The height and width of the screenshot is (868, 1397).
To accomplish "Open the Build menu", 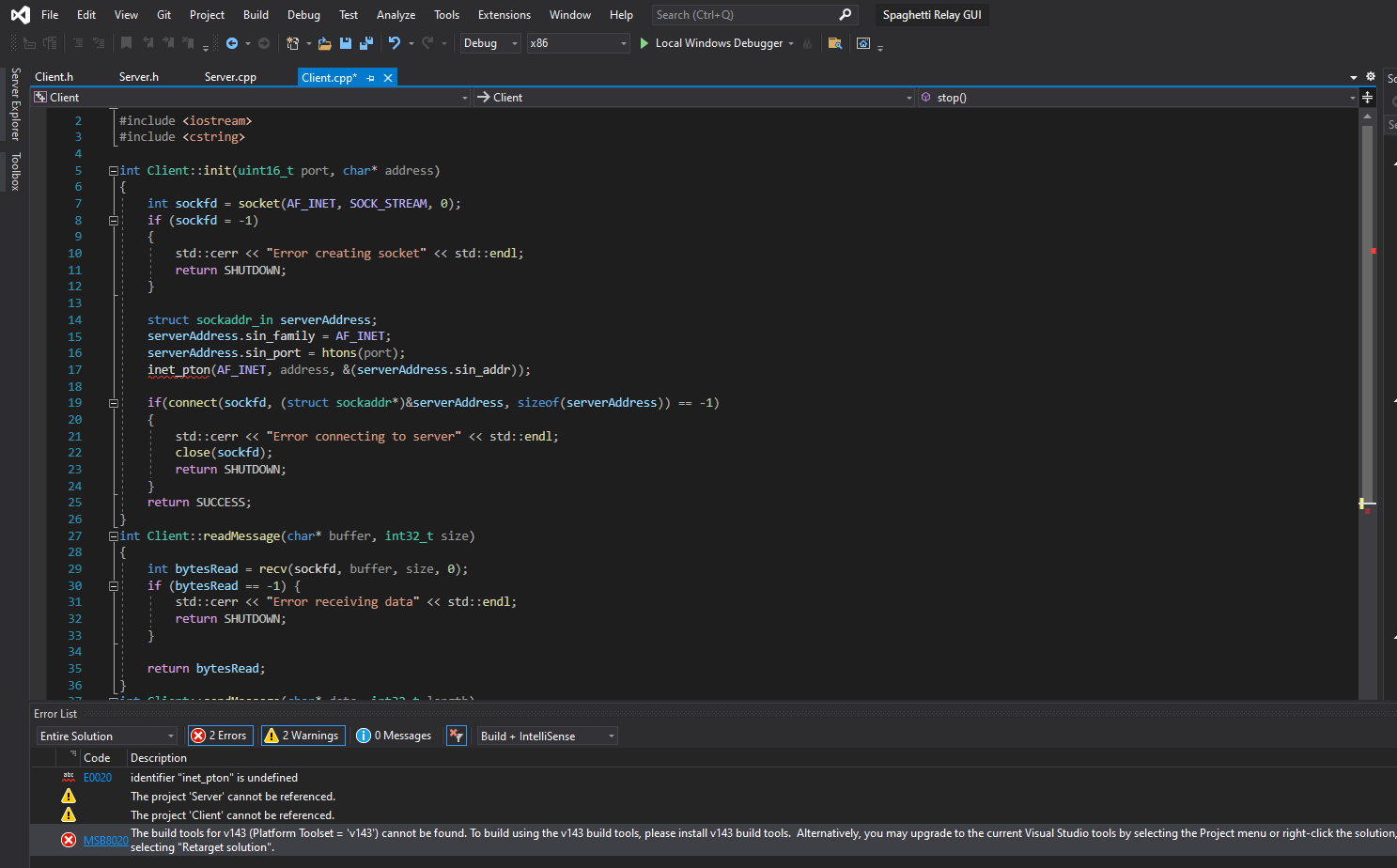I will click(x=256, y=14).
